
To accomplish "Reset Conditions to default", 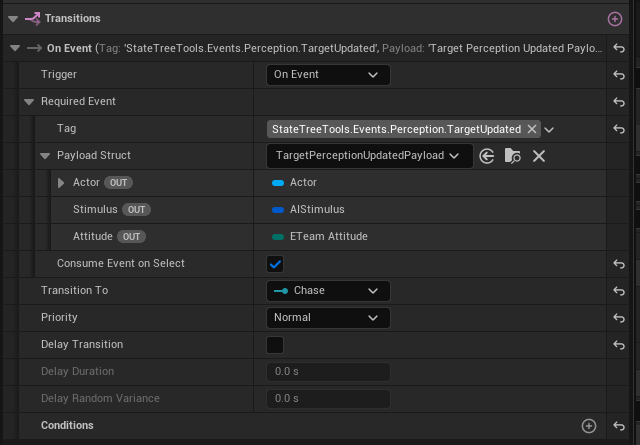I will (x=619, y=426).
